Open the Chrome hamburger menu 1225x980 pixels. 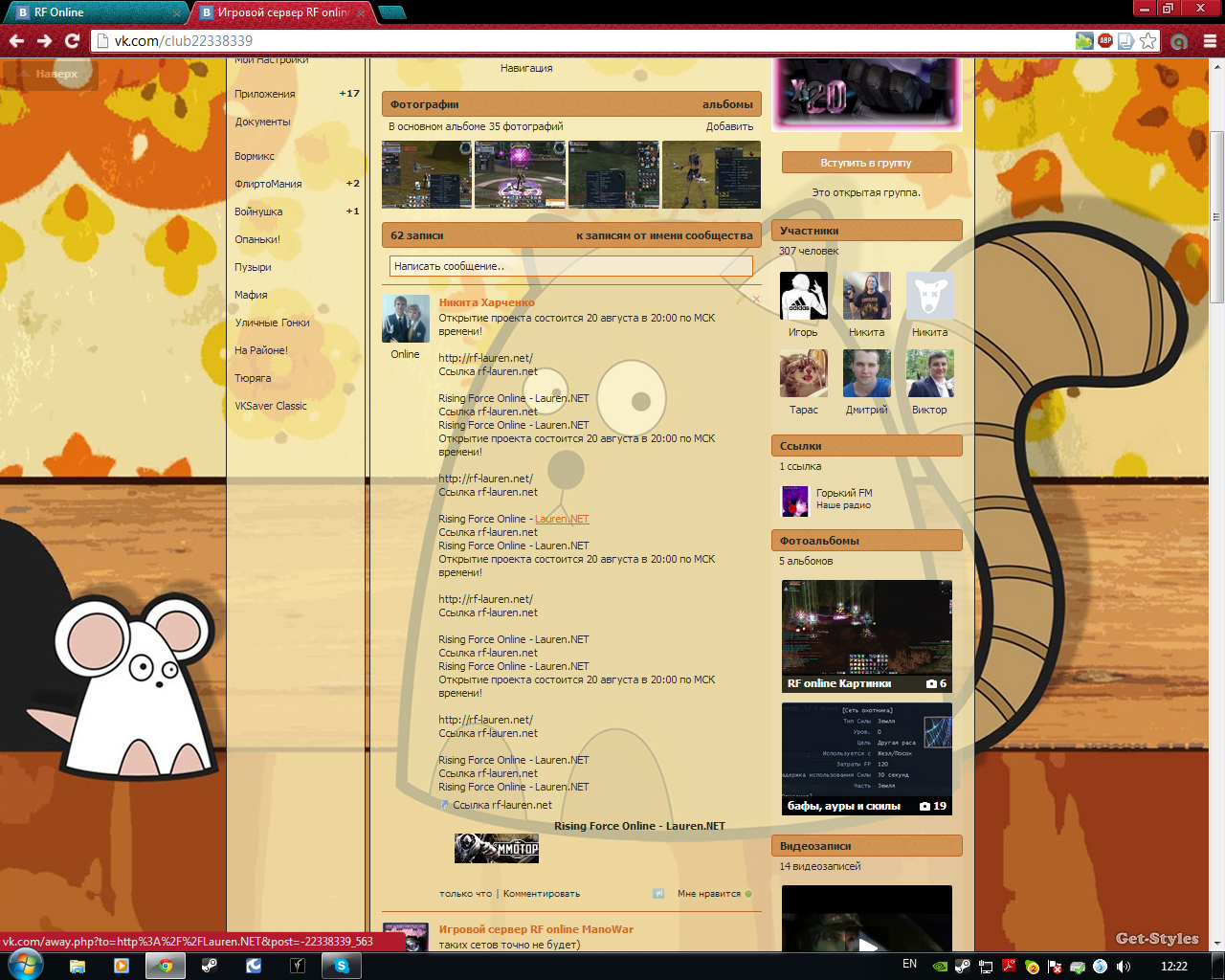(1210, 41)
